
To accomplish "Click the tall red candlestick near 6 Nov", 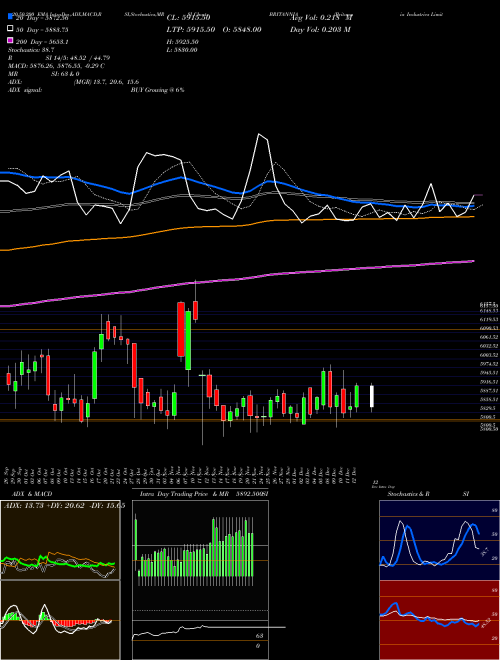I will click(x=181, y=329).
